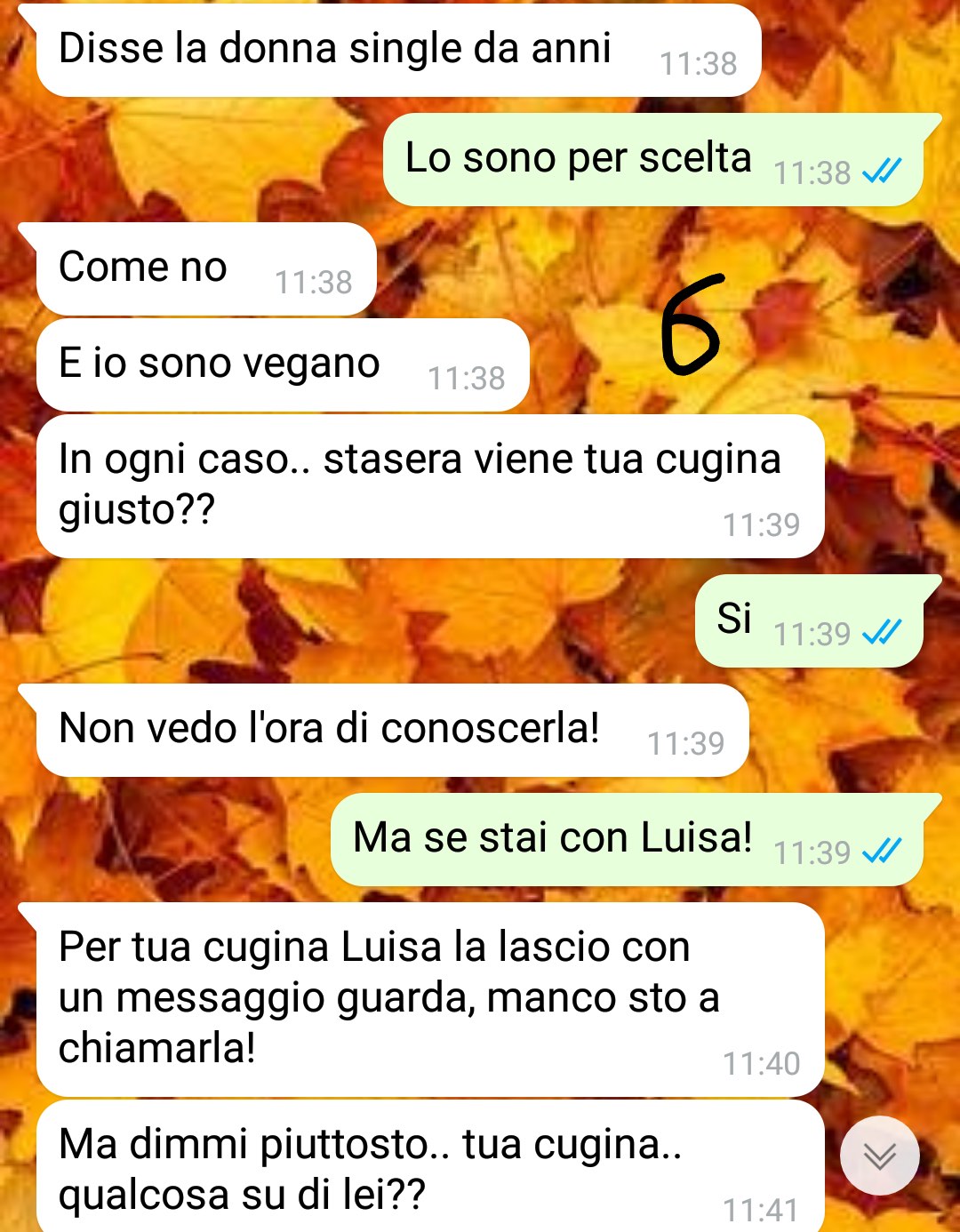
Task: Tap the 11:40 timestamp on long message
Action: [761, 1063]
